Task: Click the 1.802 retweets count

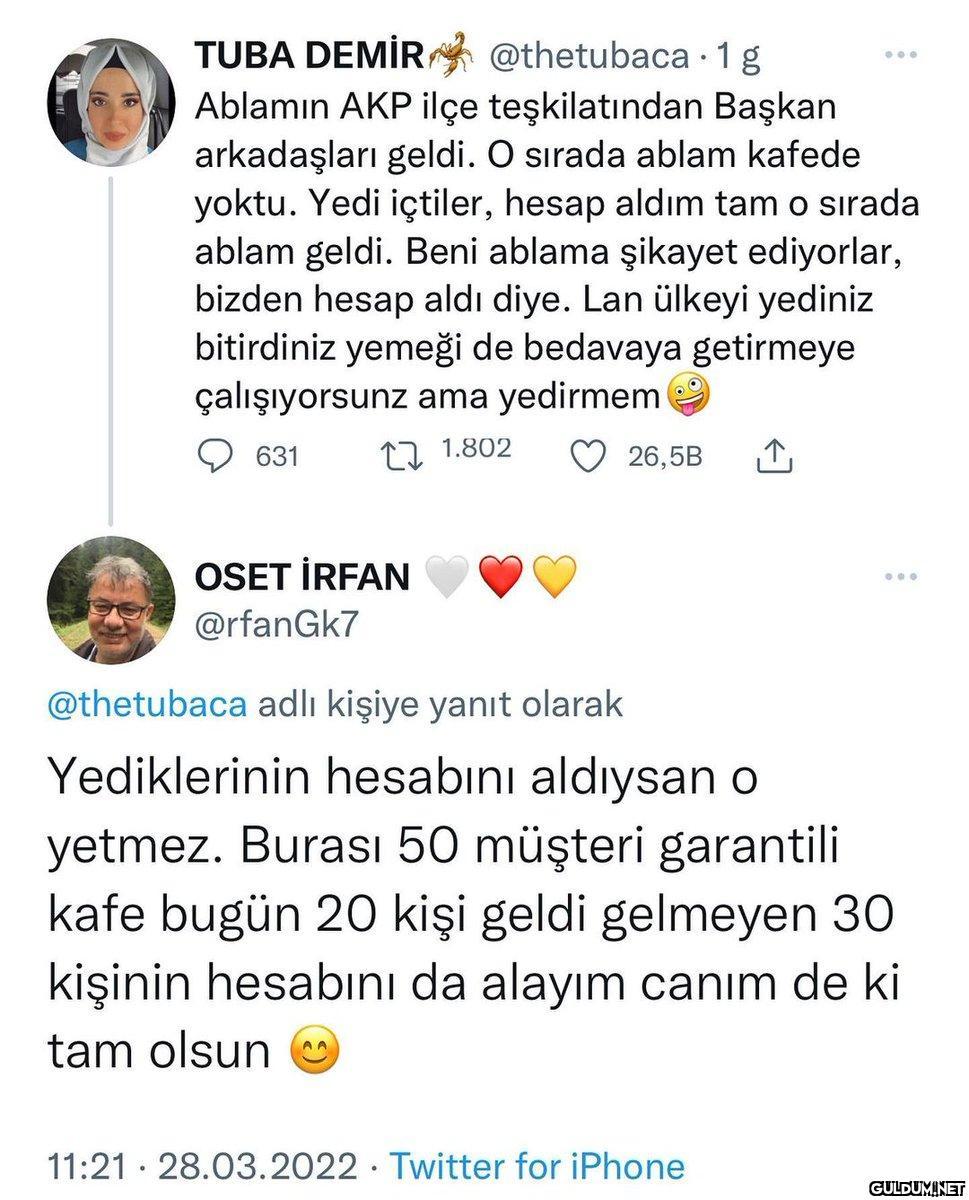Action: click(x=476, y=449)
